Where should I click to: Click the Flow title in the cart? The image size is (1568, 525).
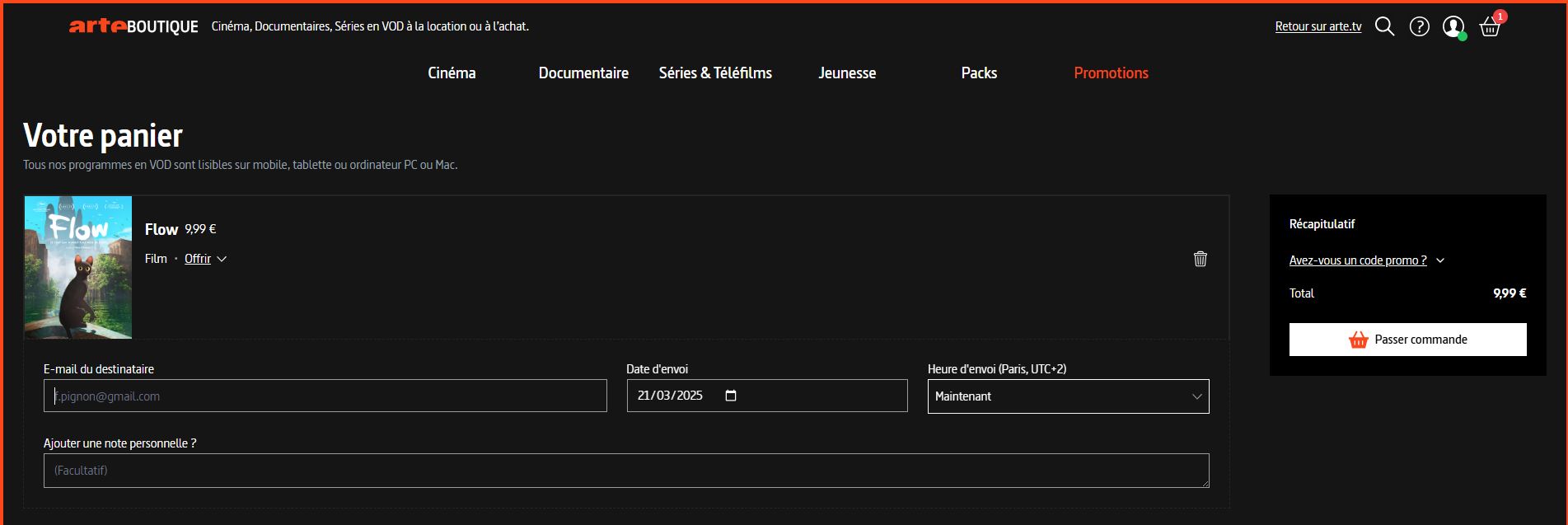point(161,229)
